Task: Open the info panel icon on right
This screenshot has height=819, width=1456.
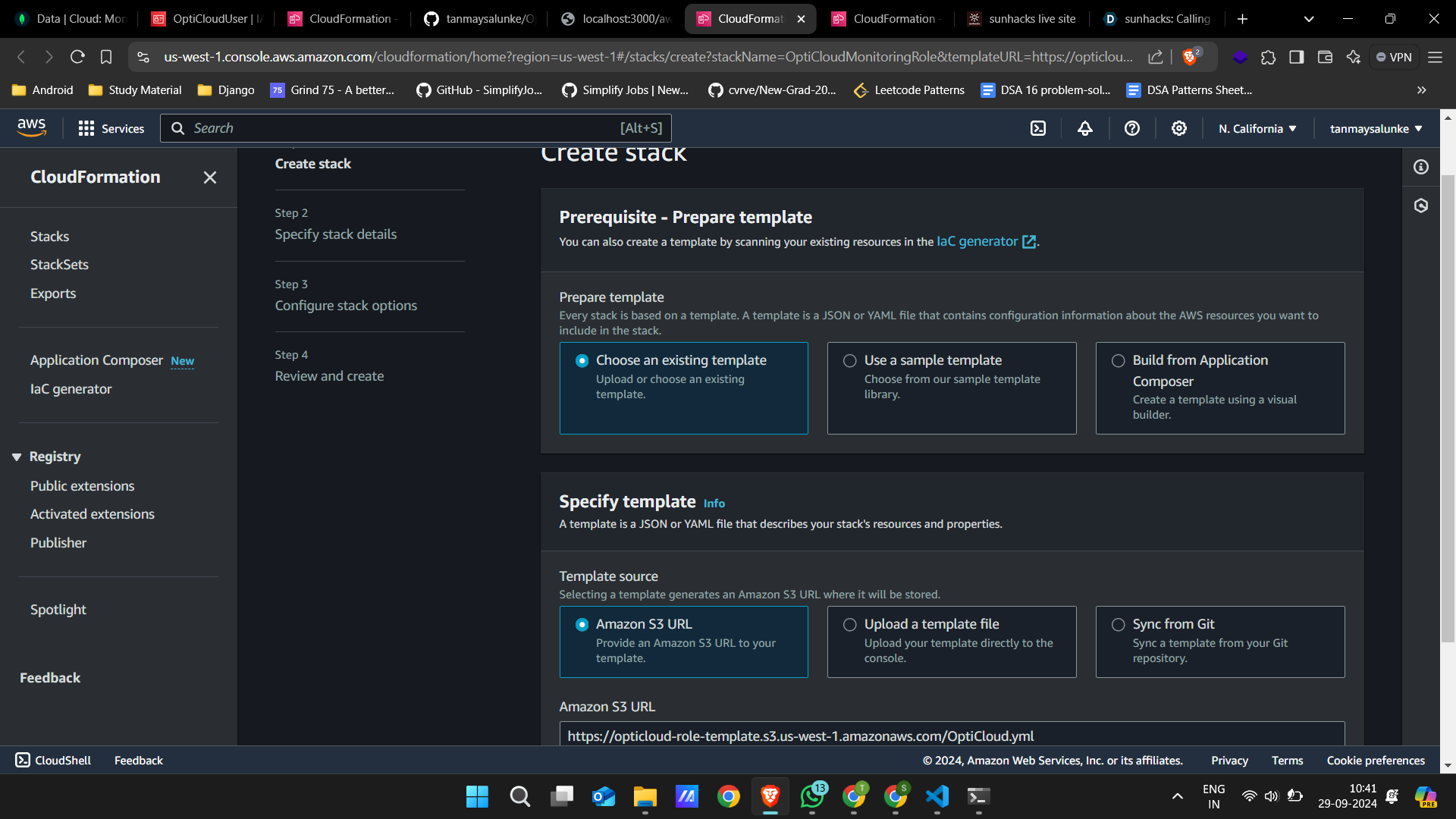Action: [x=1421, y=167]
